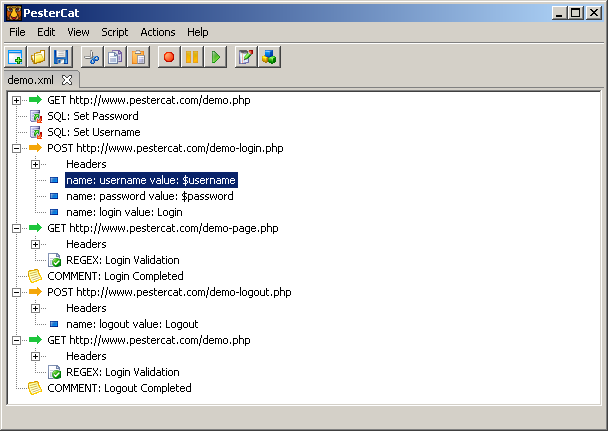This screenshot has height=431, width=608.
Task: Maximize the PesterCat window
Action: click(x=576, y=13)
